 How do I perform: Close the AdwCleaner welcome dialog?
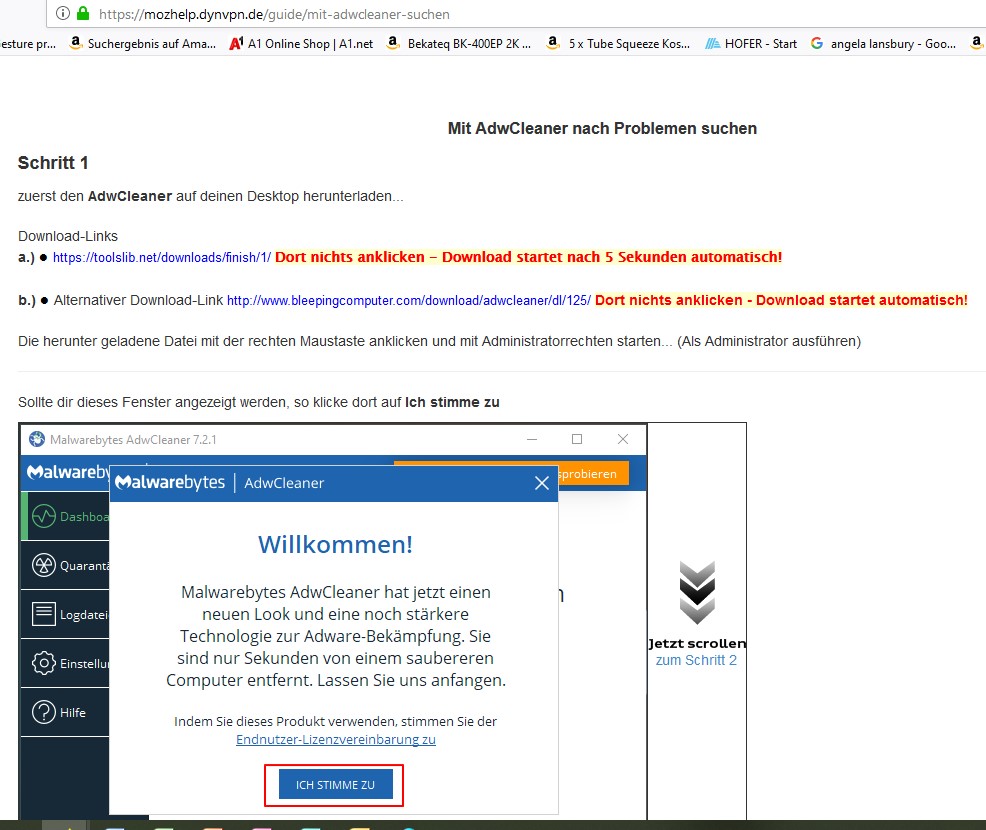pos(541,483)
